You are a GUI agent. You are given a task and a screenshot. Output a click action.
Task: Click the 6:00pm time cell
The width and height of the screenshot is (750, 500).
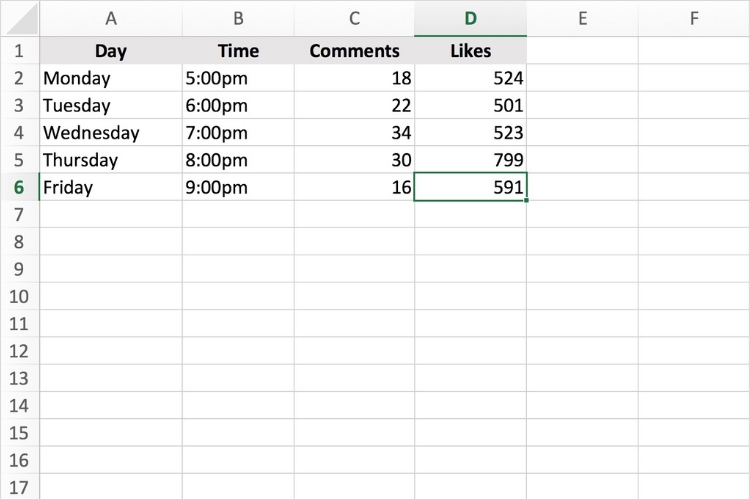[x=238, y=105]
